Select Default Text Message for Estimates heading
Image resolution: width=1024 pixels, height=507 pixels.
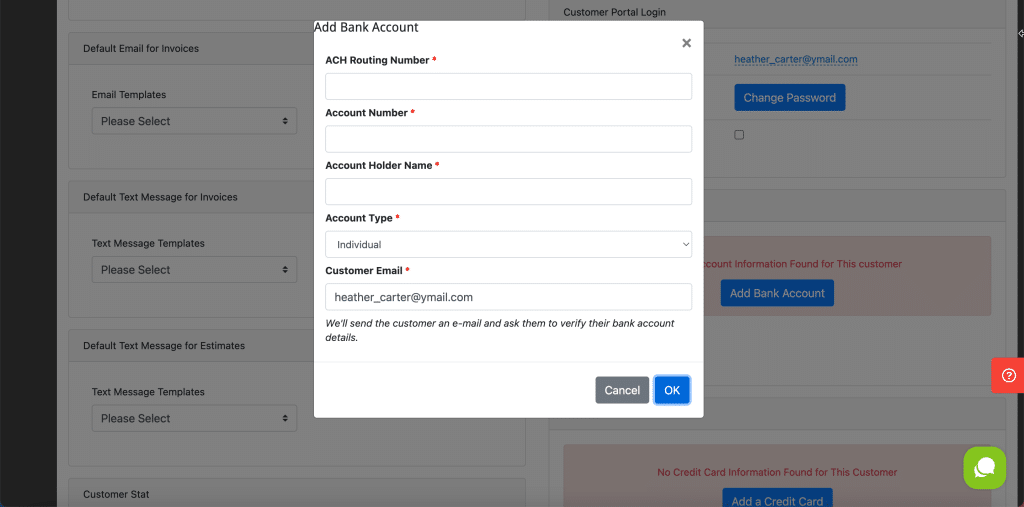coord(164,346)
